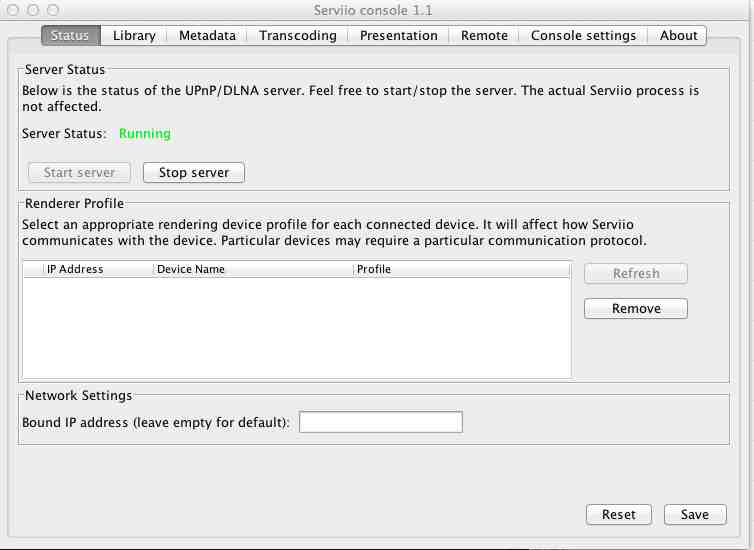
Task: Sort by the Profile column header
Action: click(x=462, y=269)
